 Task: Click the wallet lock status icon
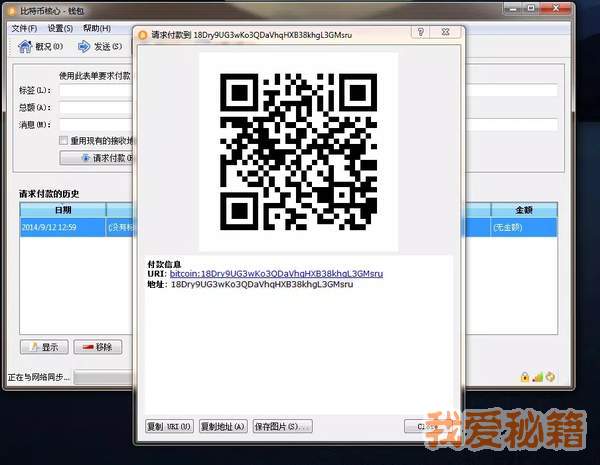click(x=525, y=377)
